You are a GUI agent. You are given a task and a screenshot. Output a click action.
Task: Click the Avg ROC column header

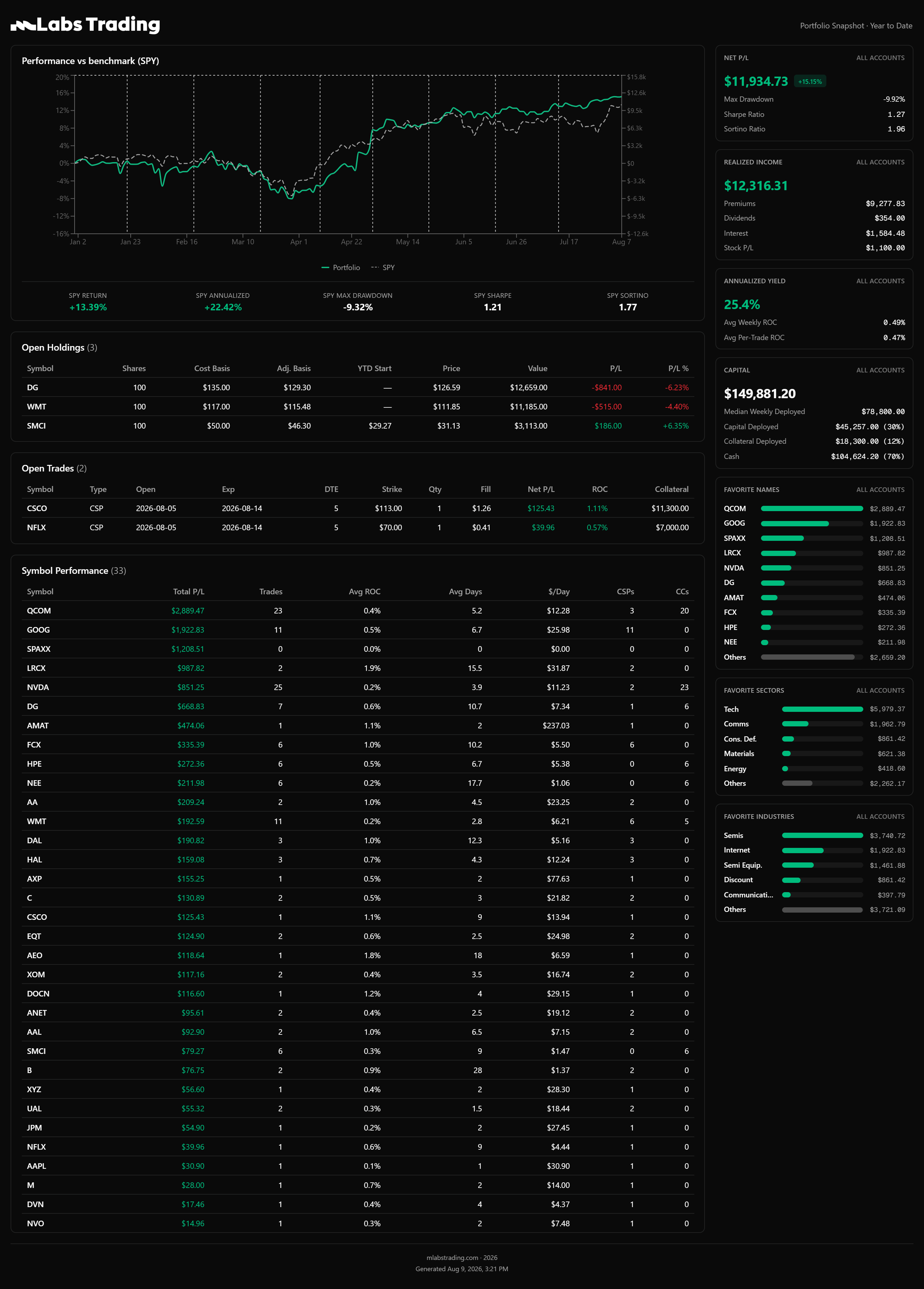[x=365, y=592]
